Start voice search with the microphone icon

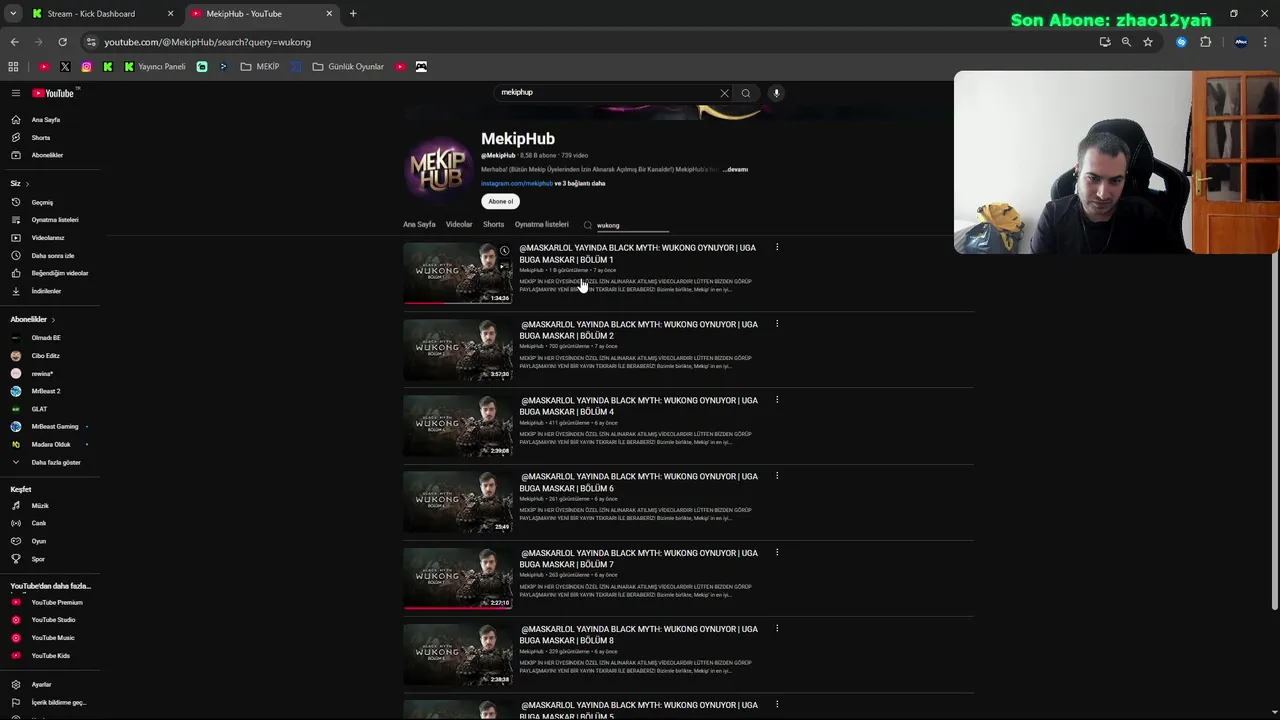tap(776, 93)
